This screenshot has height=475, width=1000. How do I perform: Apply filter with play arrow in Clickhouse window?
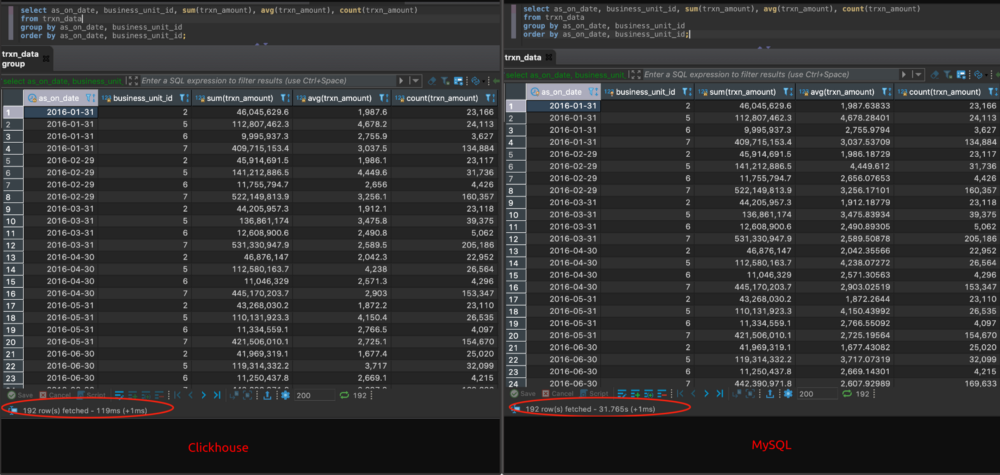[401, 80]
